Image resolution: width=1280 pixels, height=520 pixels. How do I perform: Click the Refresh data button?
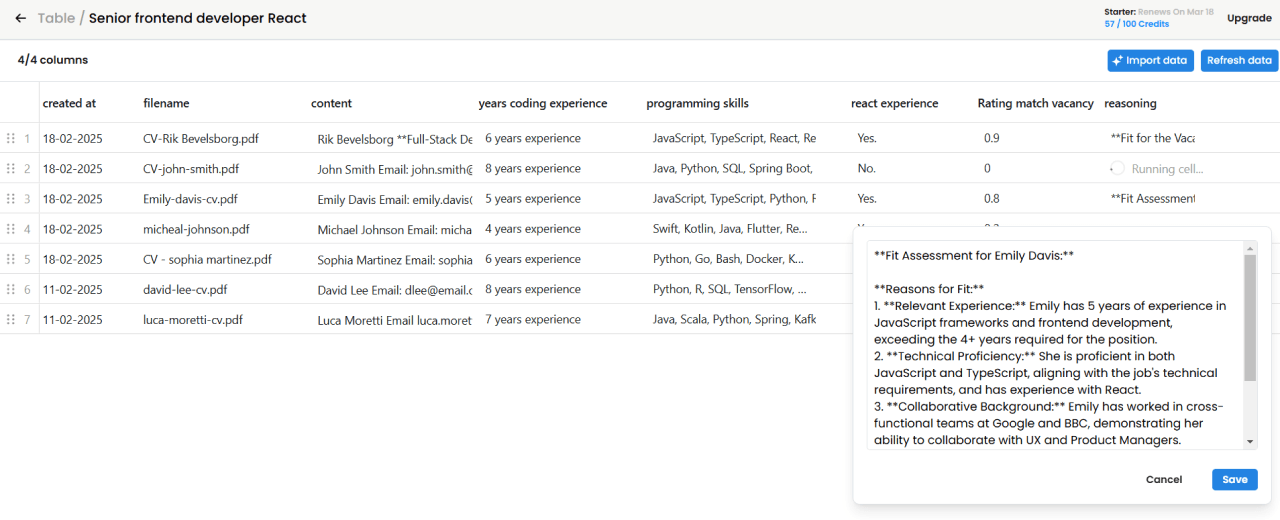coord(1239,61)
